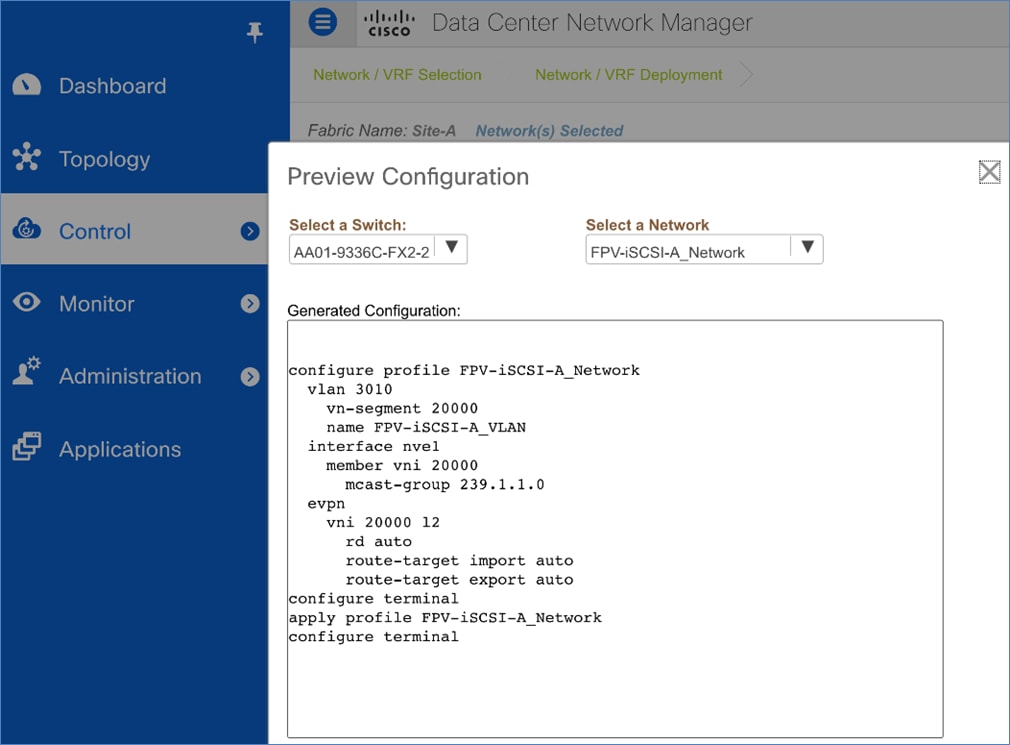
Task: Toggle the hamburger menu button
Action: 323,23
